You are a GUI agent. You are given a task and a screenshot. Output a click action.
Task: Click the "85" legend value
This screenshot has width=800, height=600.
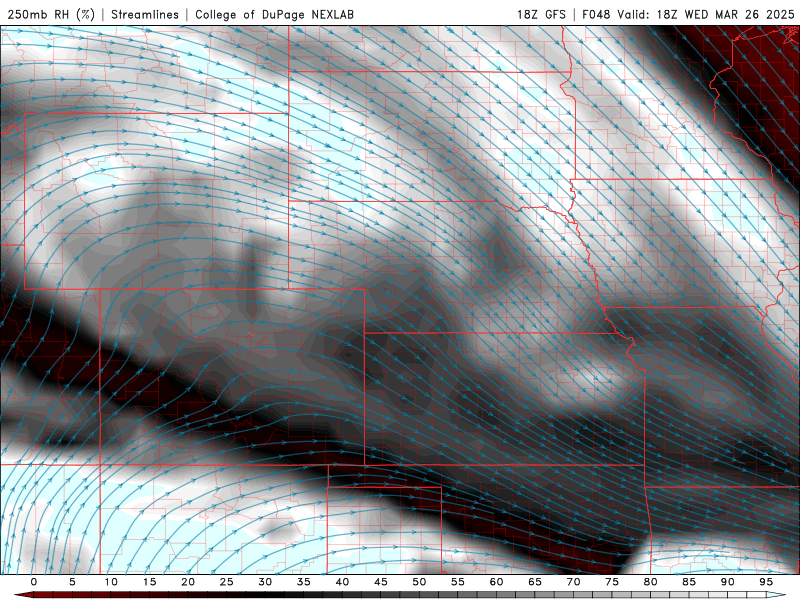click(689, 582)
